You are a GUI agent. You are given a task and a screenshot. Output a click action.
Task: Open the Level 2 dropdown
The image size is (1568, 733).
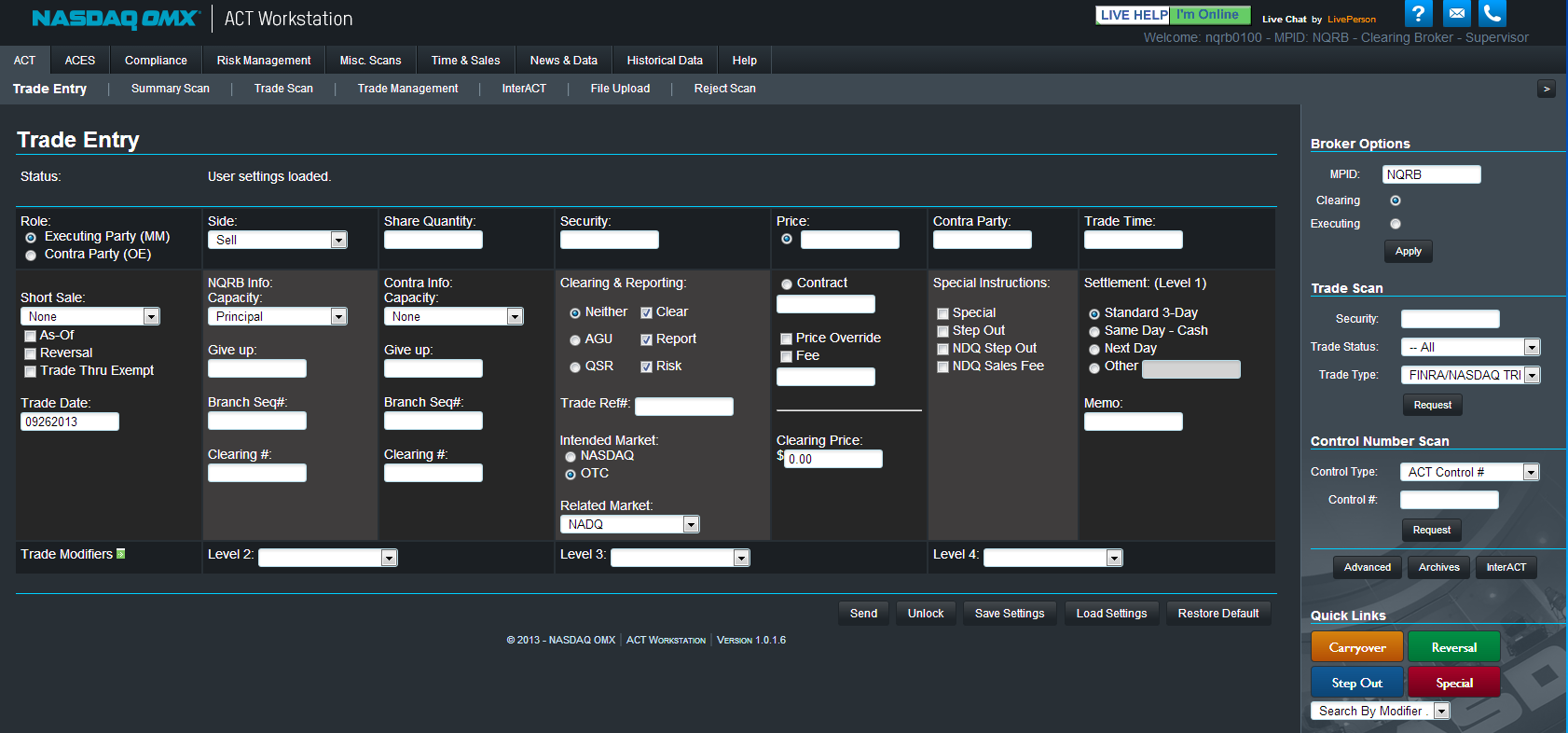tap(328, 558)
